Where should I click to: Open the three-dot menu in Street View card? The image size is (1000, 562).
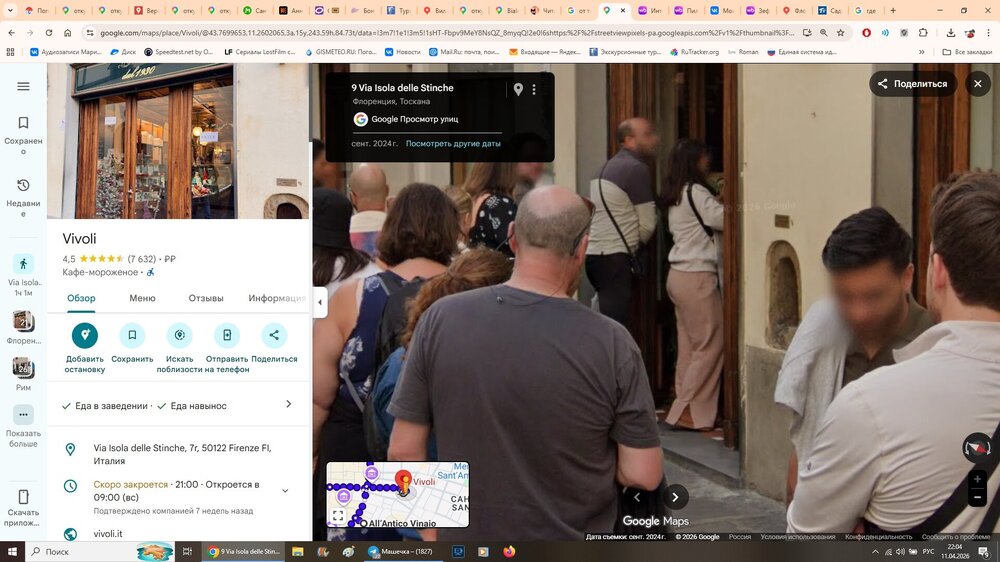click(534, 90)
